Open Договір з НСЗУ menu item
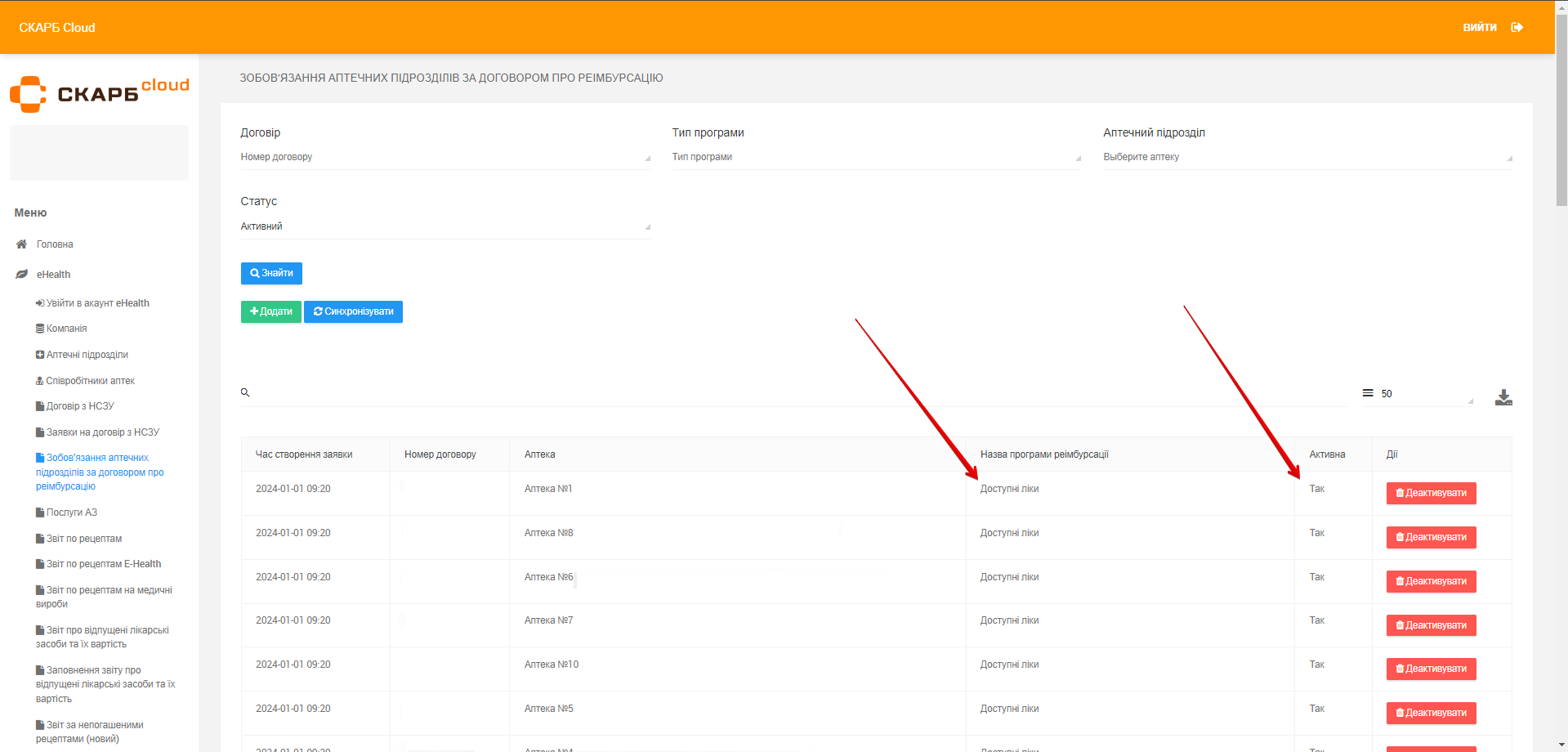 (80, 406)
